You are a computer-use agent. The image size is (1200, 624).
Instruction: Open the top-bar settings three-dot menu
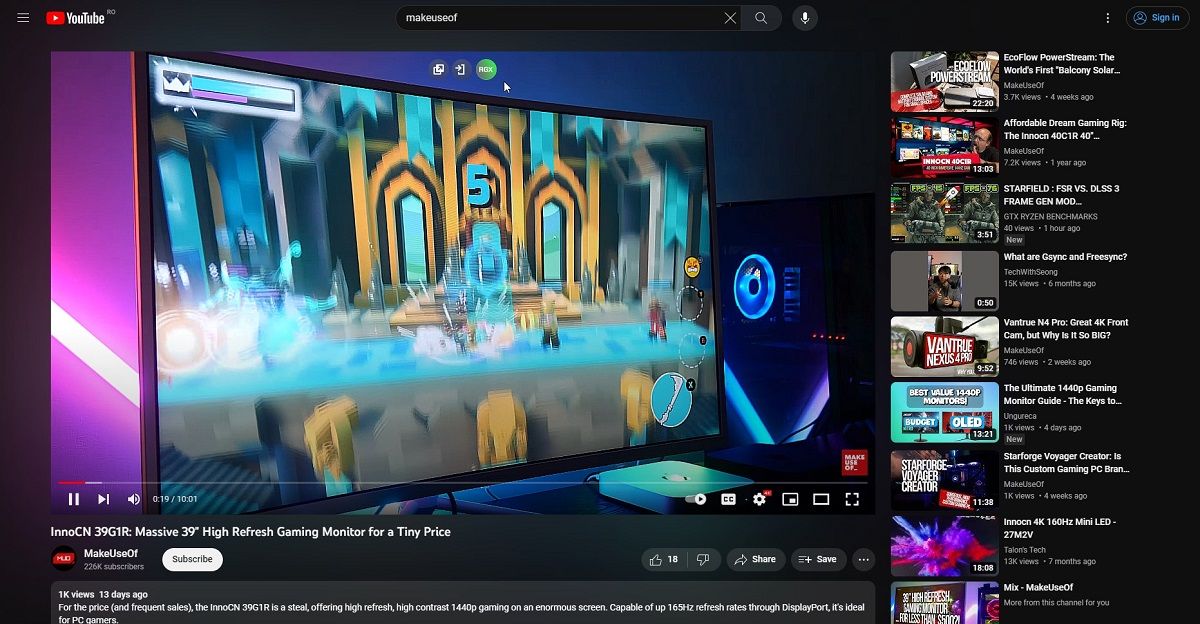tap(1107, 18)
